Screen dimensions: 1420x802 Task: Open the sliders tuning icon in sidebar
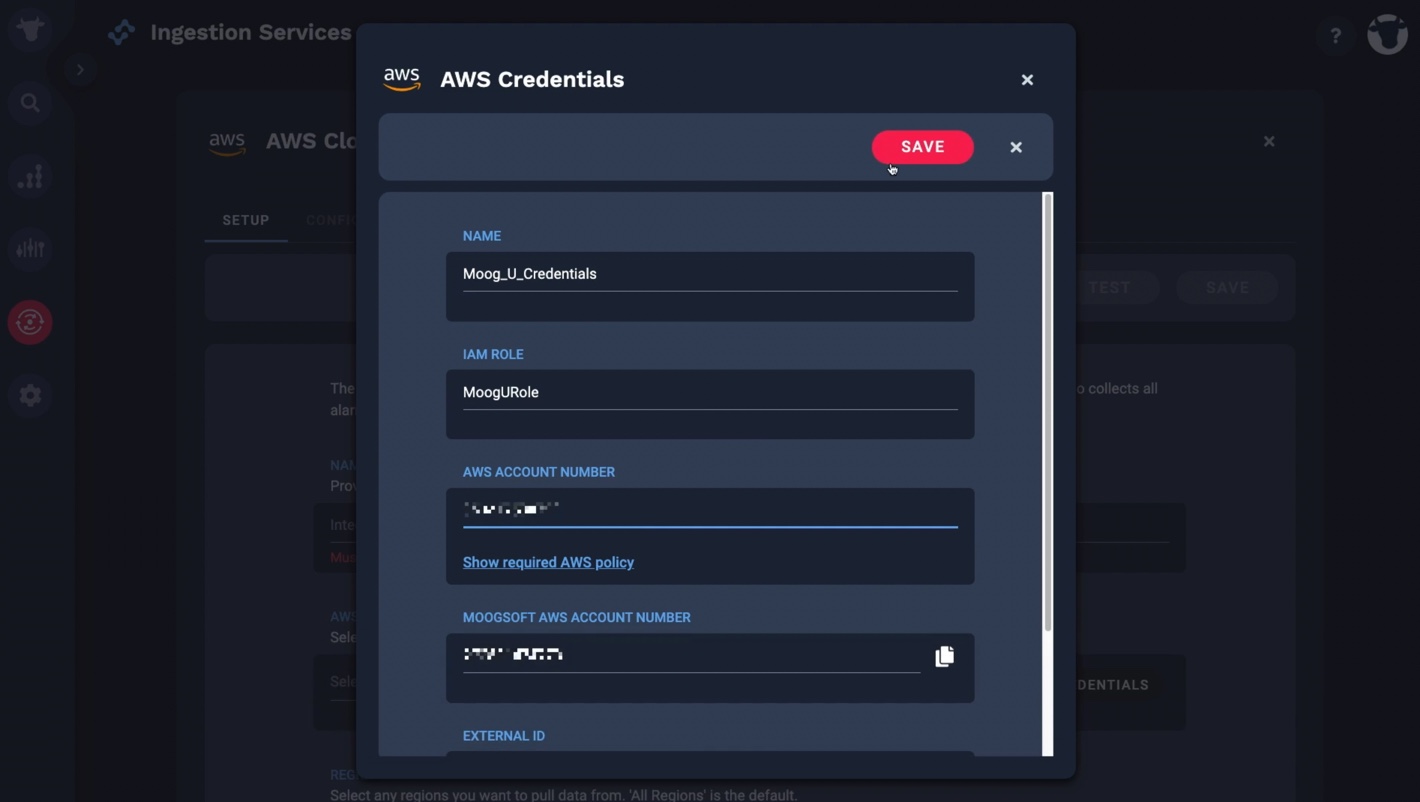[30, 249]
